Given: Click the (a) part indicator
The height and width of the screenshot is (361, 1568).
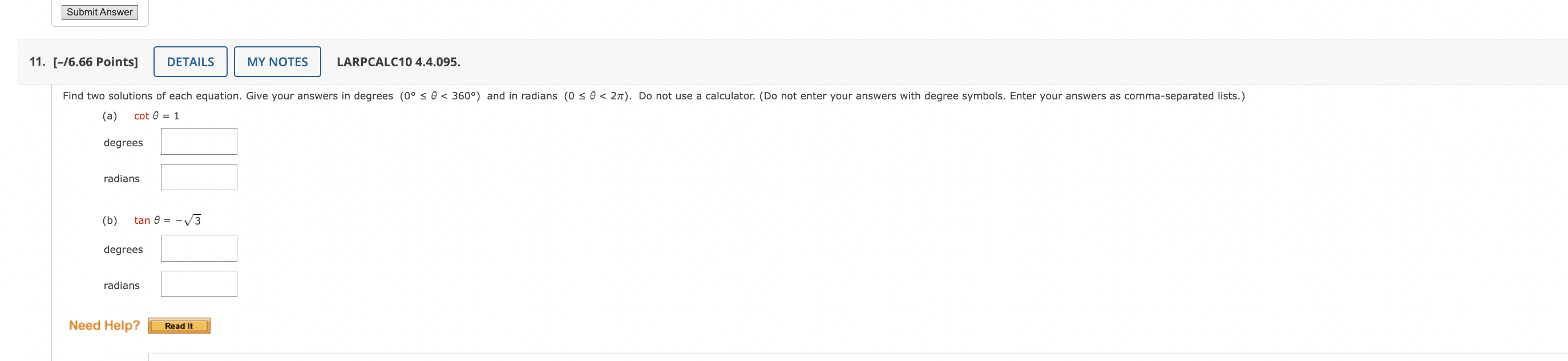Looking at the screenshot, I should 110,115.
